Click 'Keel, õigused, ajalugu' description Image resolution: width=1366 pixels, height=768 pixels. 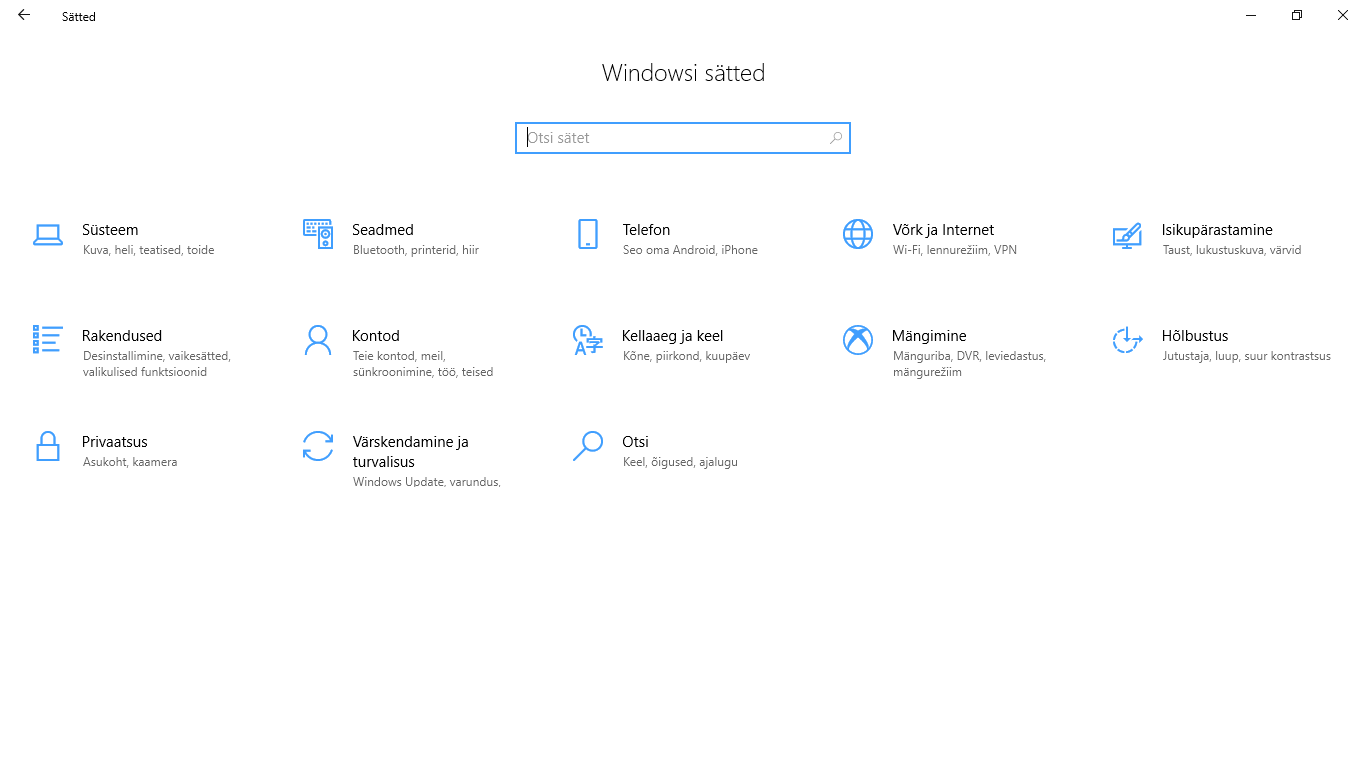(680, 462)
